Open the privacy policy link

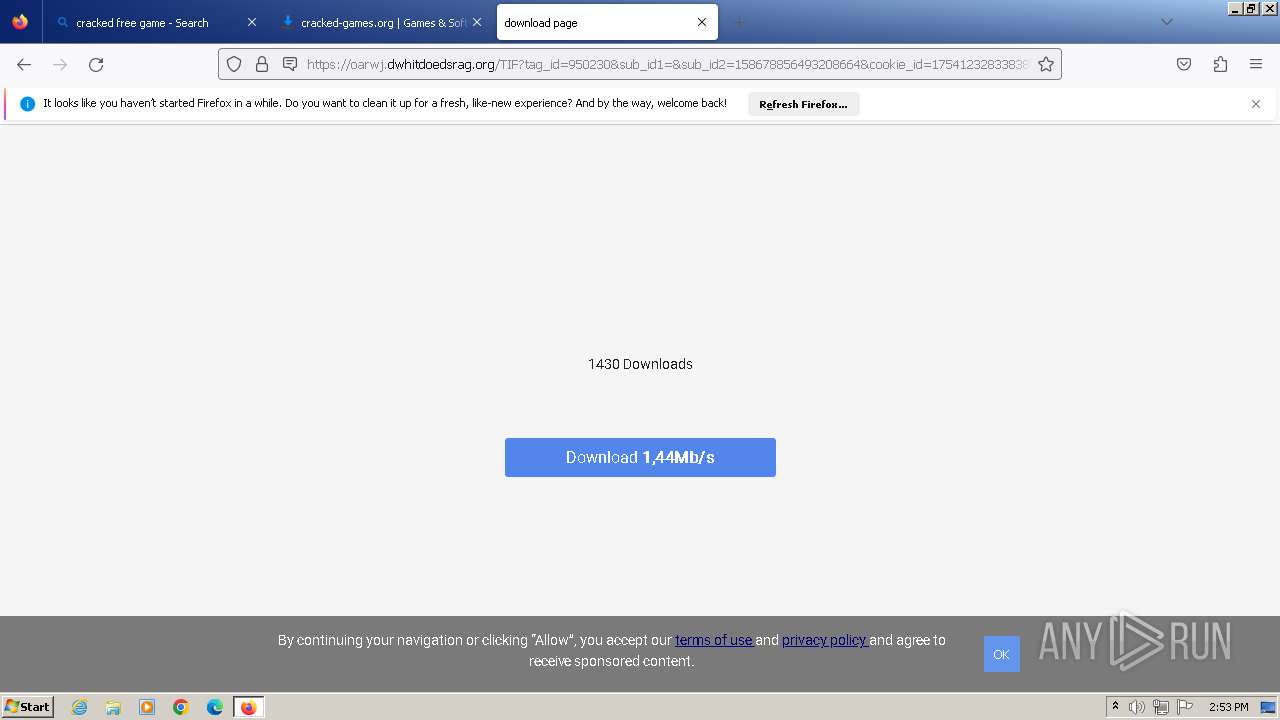[x=825, y=640]
